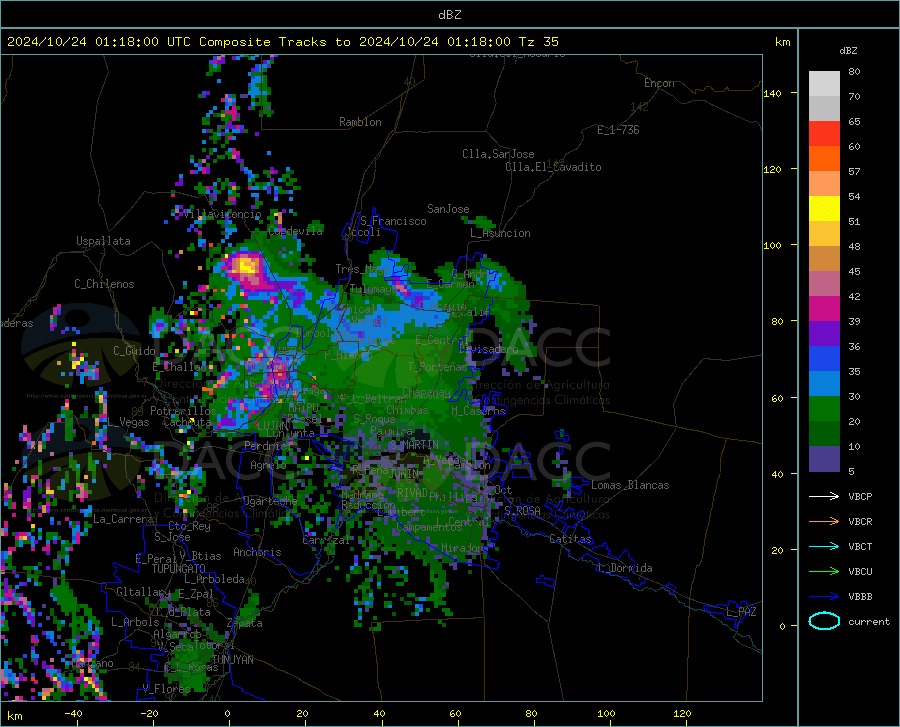Select the dark orange swatch below the 60 dBZ mark
Screen dimensions: 900x727
point(824,159)
